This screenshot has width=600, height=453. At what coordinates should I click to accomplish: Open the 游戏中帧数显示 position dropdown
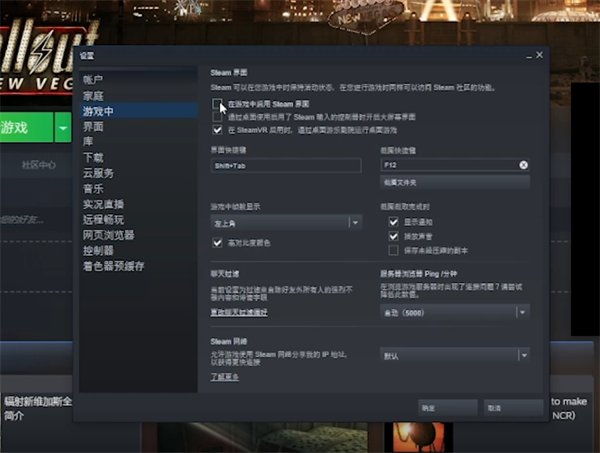(x=354, y=223)
